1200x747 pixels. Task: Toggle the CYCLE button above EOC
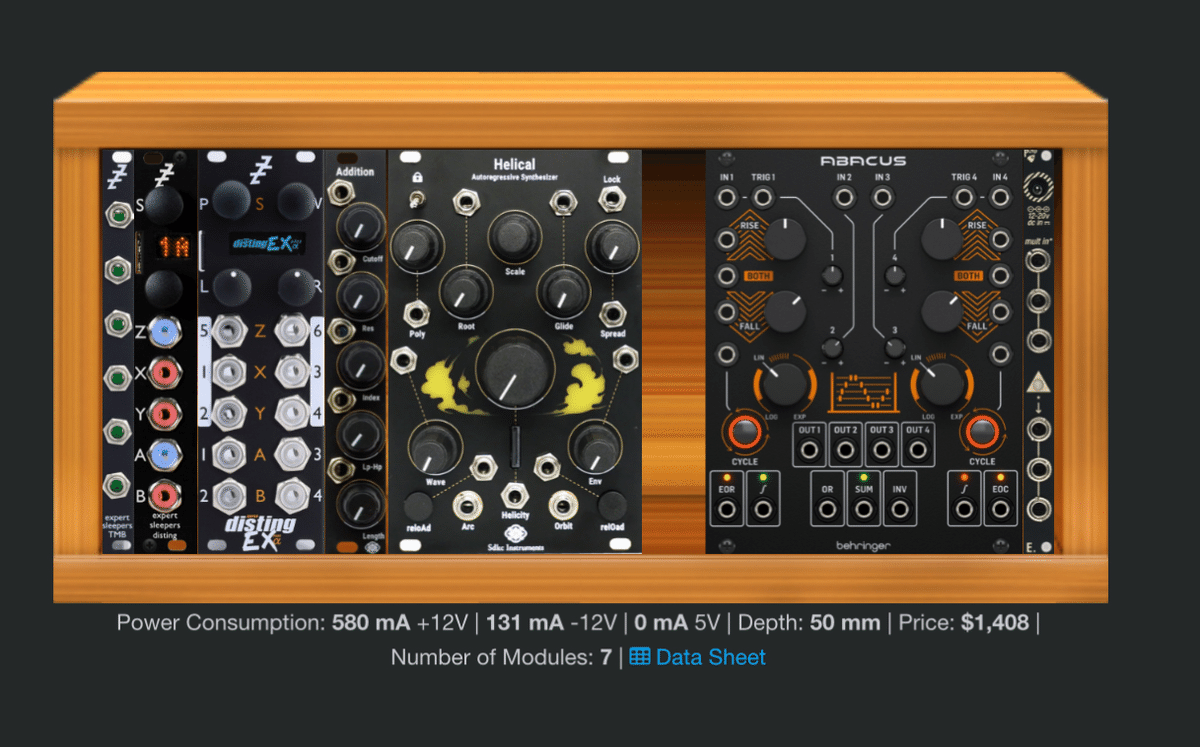982,431
